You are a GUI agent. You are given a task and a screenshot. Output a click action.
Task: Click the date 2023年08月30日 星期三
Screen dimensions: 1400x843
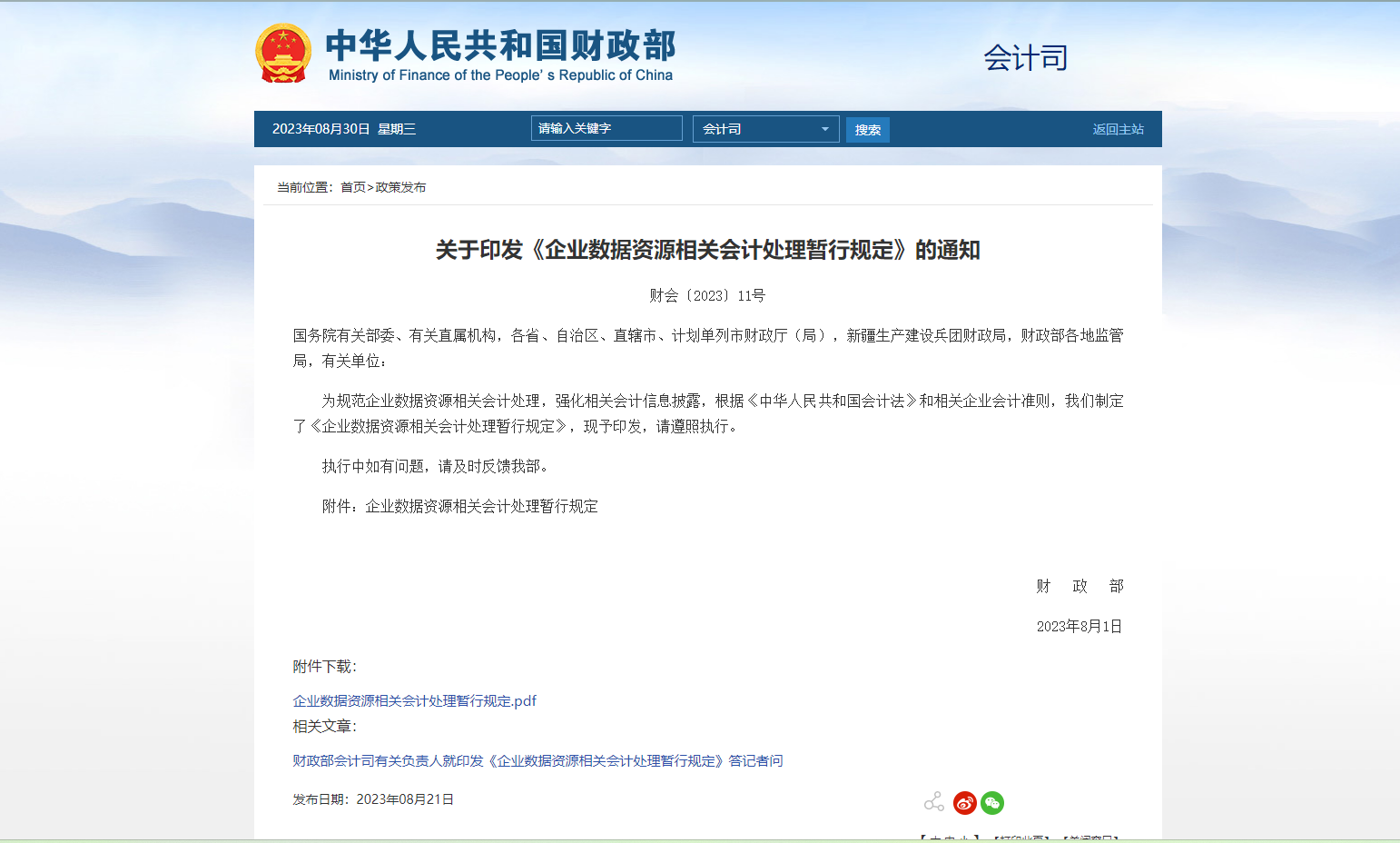pyautogui.click(x=344, y=129)
